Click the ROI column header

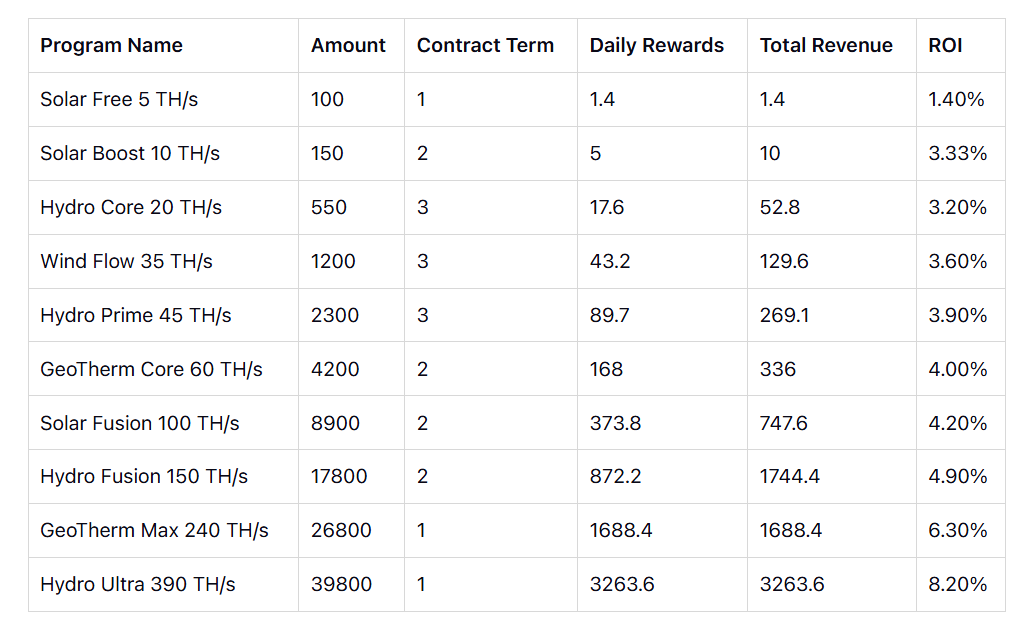[945, 46]
